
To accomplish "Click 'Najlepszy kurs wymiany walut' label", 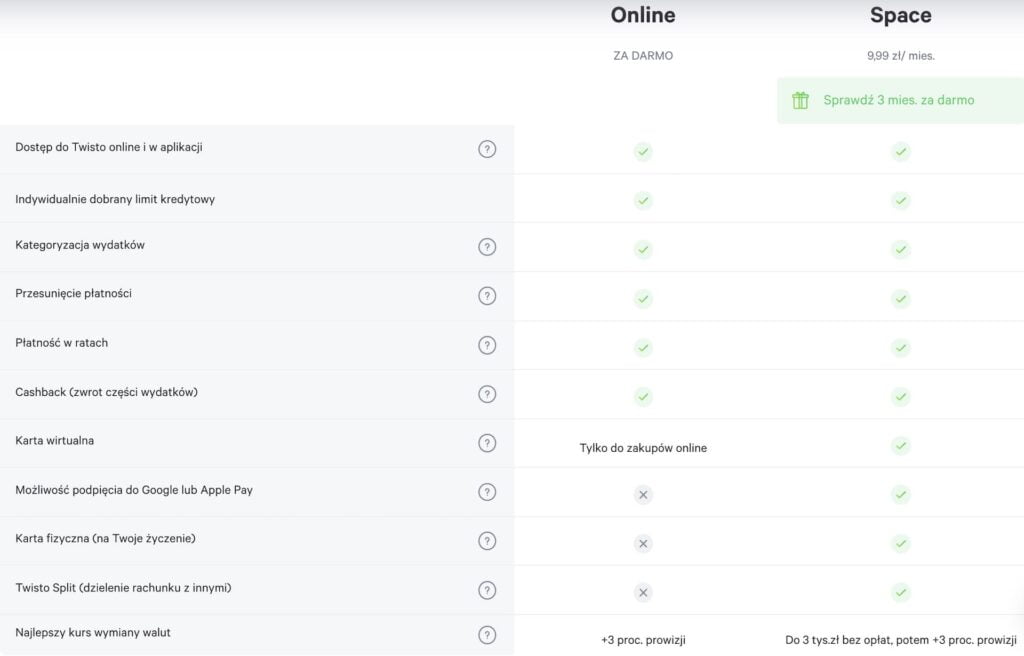I will pyautogui.click(x=93, y=632).
